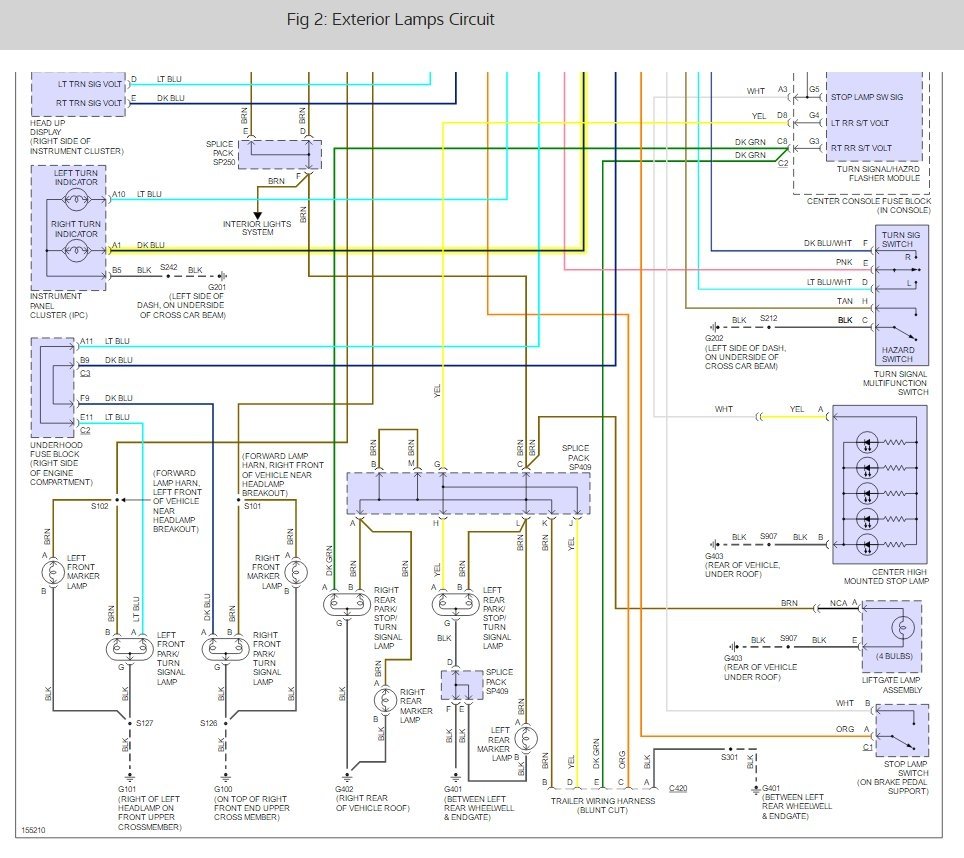964x858 pixels.
Task: Click the 'G403 (REAR OF VEHICLE, UNDER ROOF)' upper label
Action: click(742, 565)
